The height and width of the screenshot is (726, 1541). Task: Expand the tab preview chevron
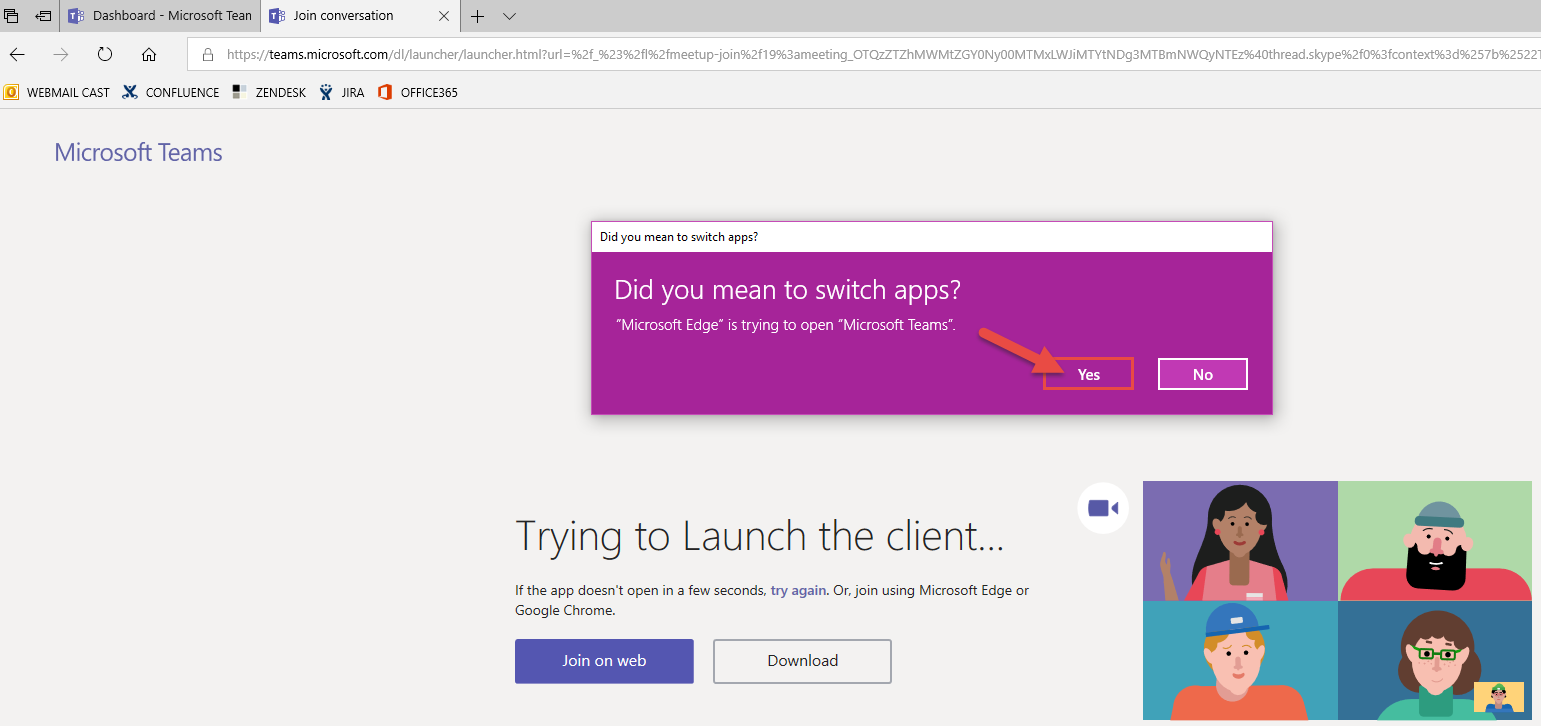509,16
